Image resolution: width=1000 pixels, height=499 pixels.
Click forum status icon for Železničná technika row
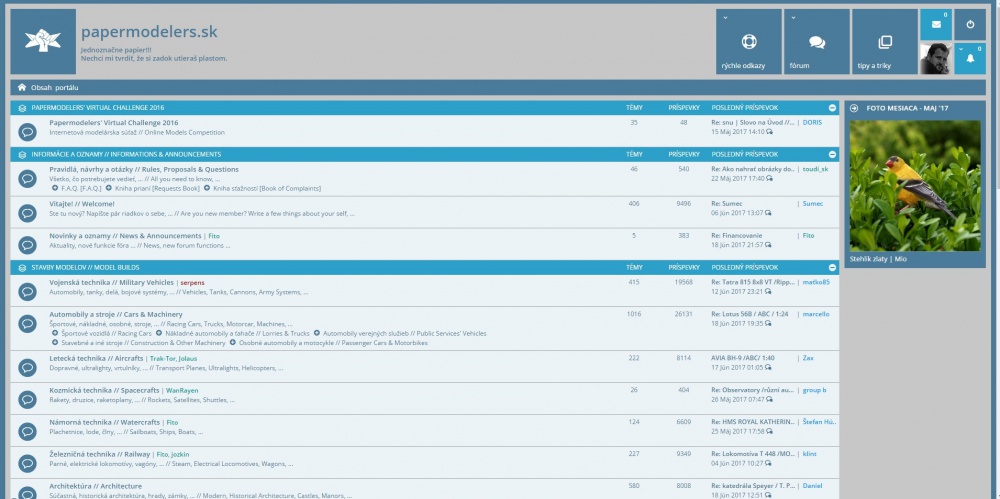tap(27, 463)
